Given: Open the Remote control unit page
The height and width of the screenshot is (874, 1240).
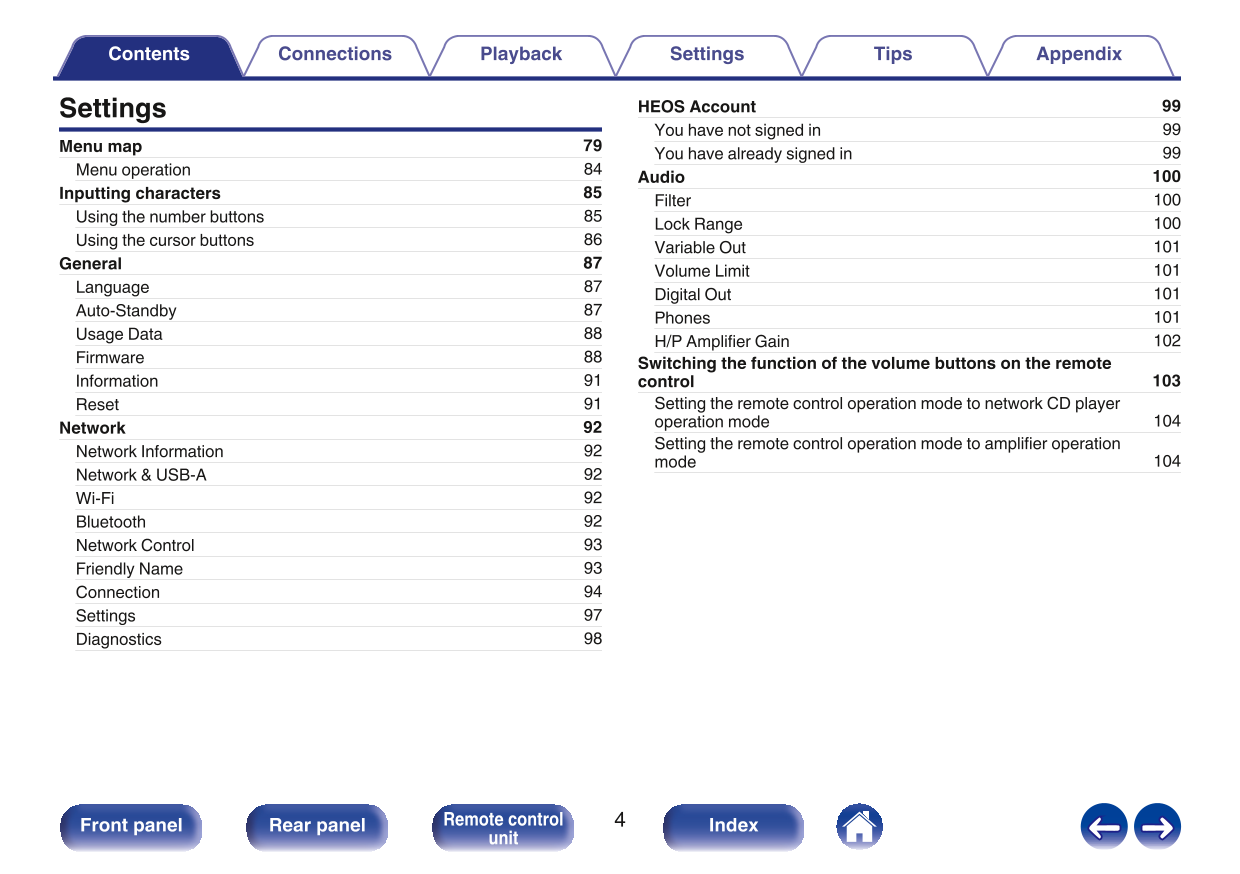Looking at the screenshot, I should pos(503,828).
